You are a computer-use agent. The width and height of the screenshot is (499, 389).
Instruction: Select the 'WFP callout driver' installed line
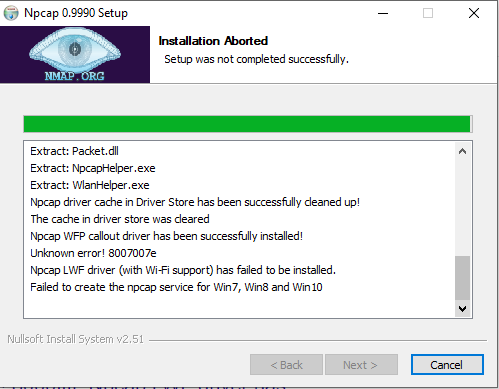click(x=166, y=236)
